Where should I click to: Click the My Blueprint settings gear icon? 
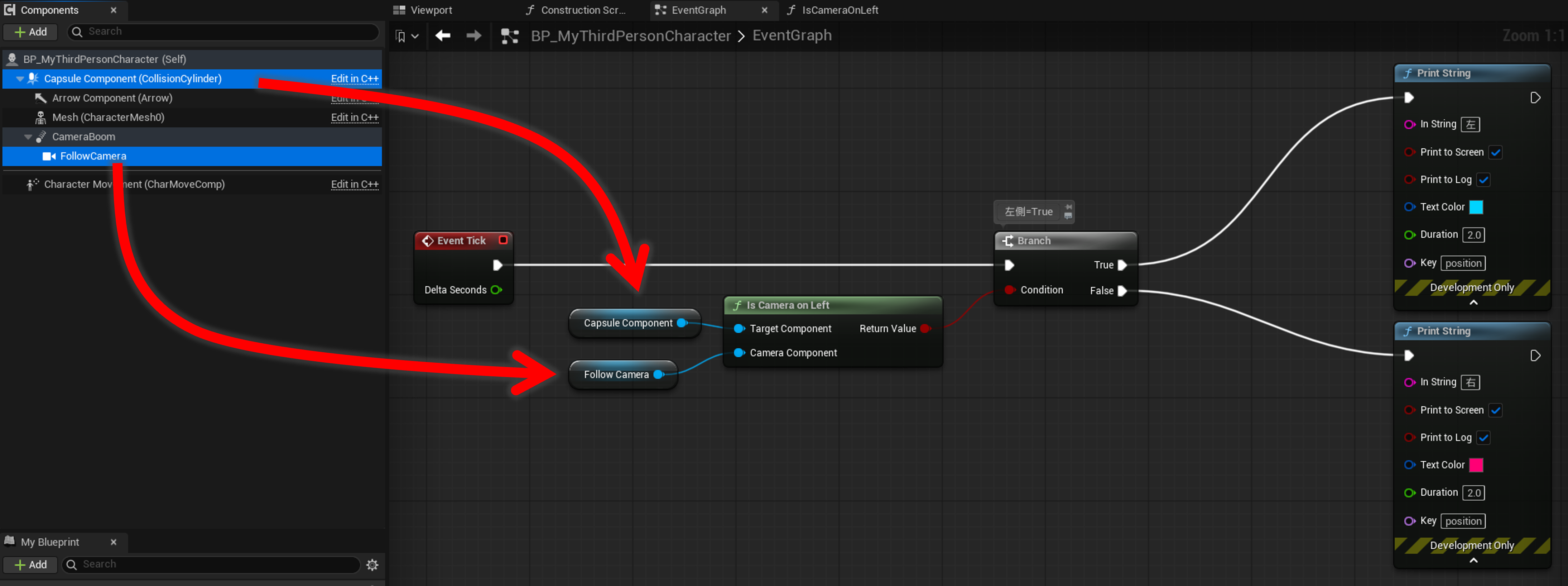click(x=372, y=565)
